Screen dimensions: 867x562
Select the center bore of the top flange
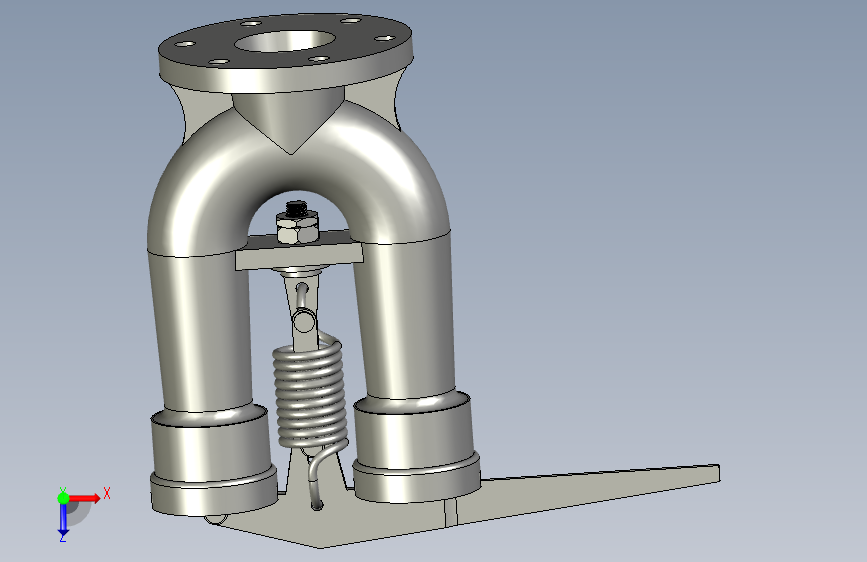(x=285, y=41)
